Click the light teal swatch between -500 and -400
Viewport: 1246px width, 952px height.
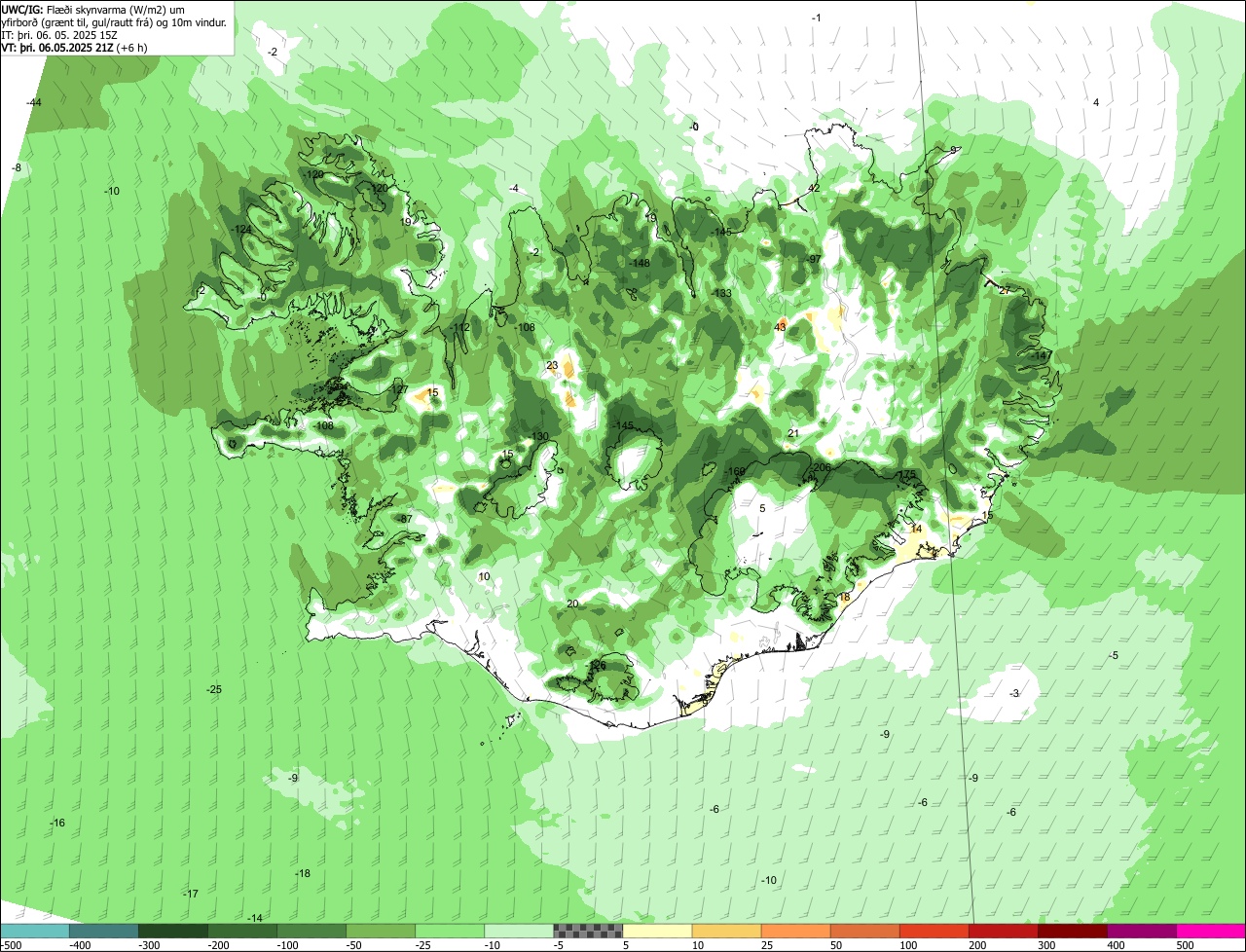pos(34,932)
